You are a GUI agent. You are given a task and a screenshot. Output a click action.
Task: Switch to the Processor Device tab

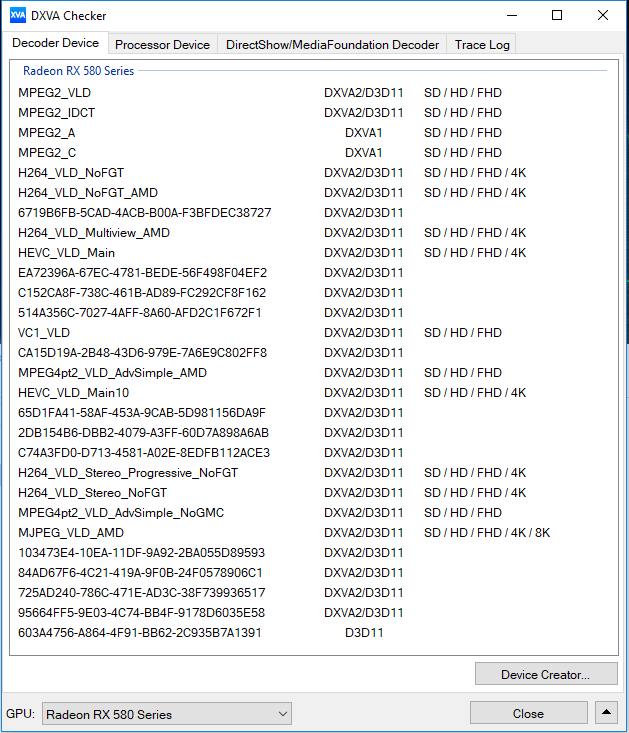tap(162, 44)
